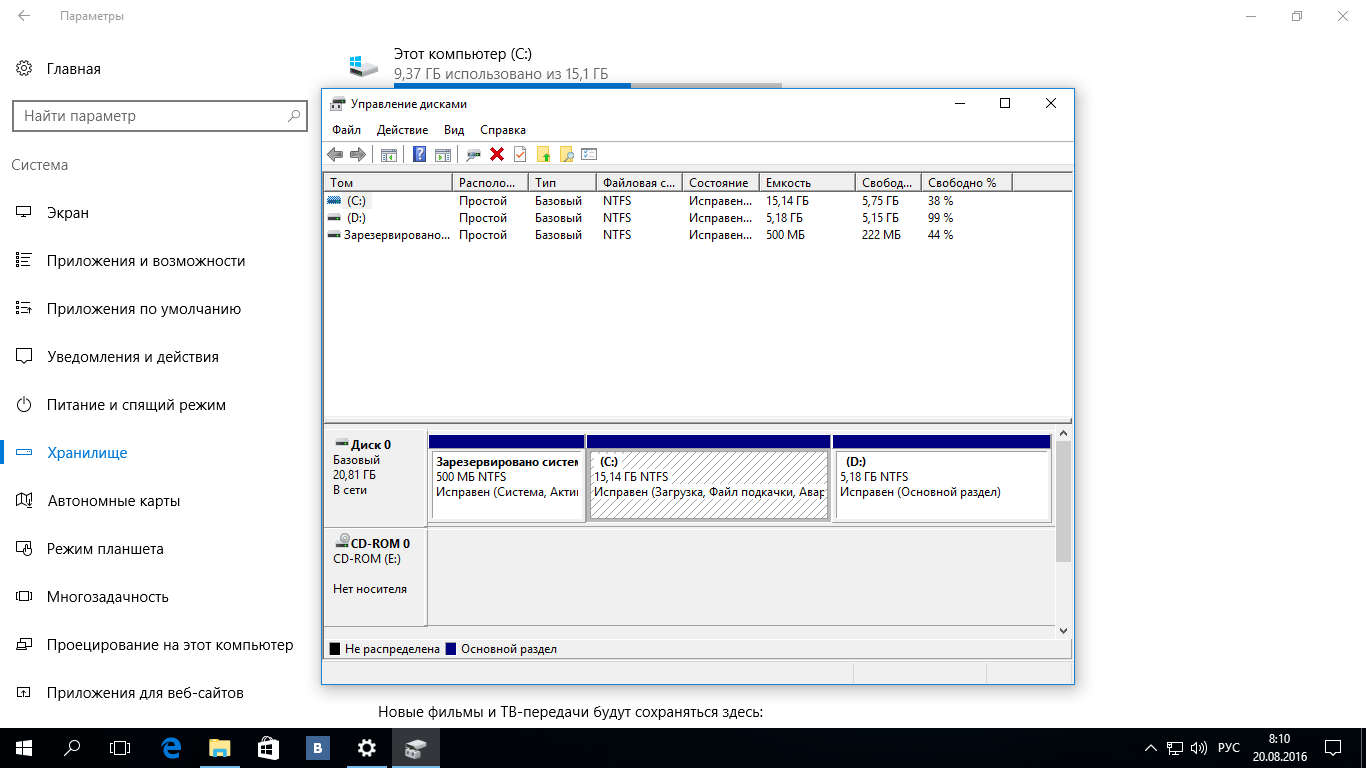Click the blue Help question mark toolbar icon
The image size is (1366, 768).
pos(419,154)
